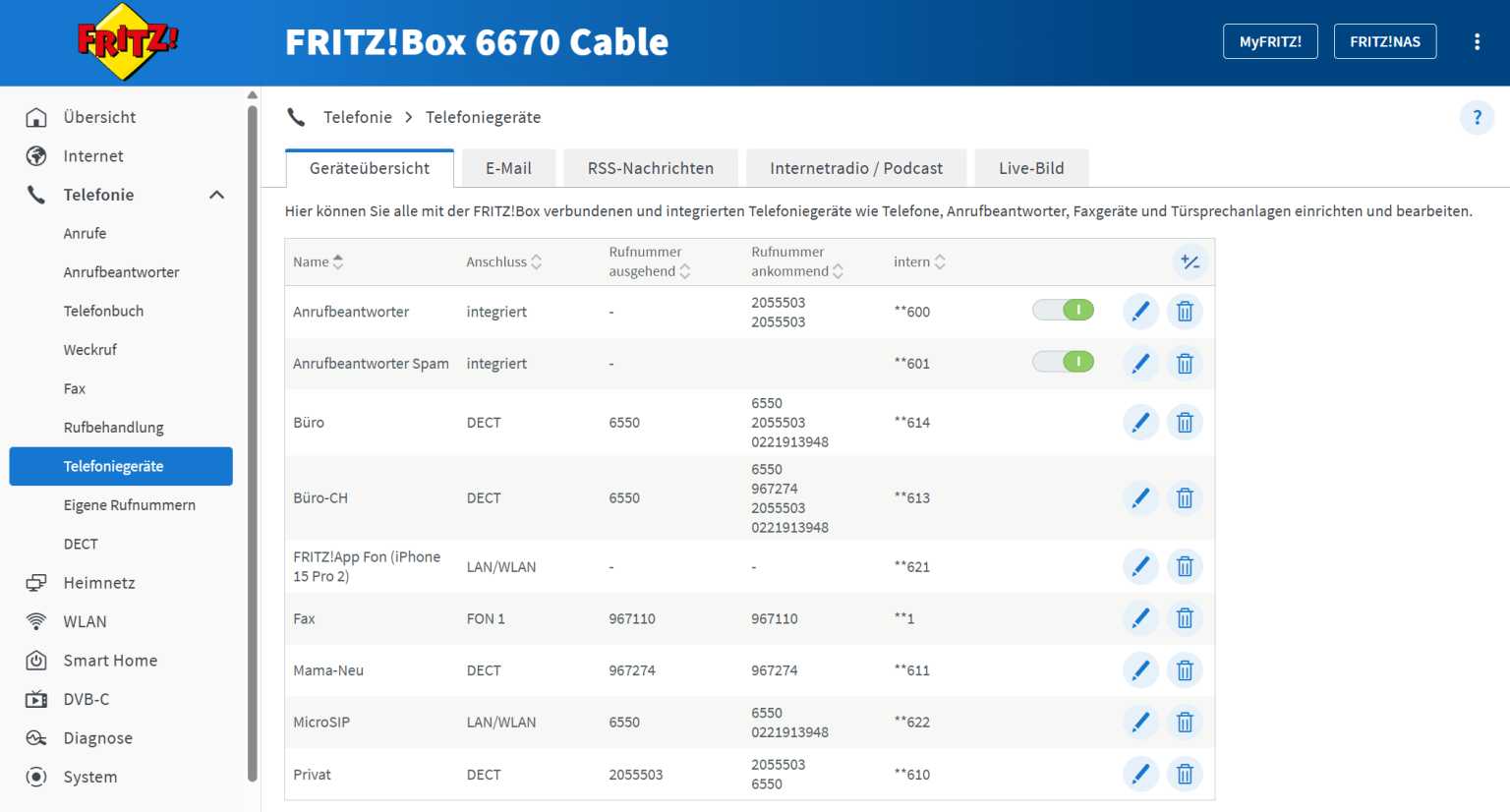Open the help question mark icon
The width and height of the screenshot is (1510, 812).
[1477, 118]
